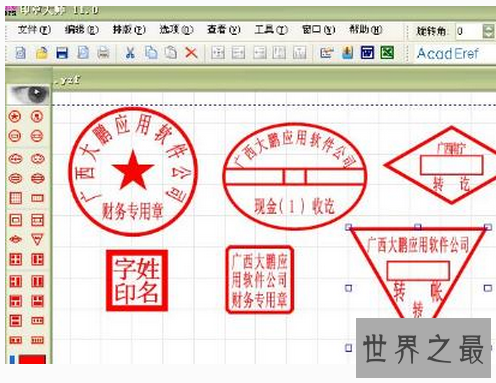This screenshot has width=496, height=383.
Task: Click the Print toolbar icon
Action: [x=103, y=53]
